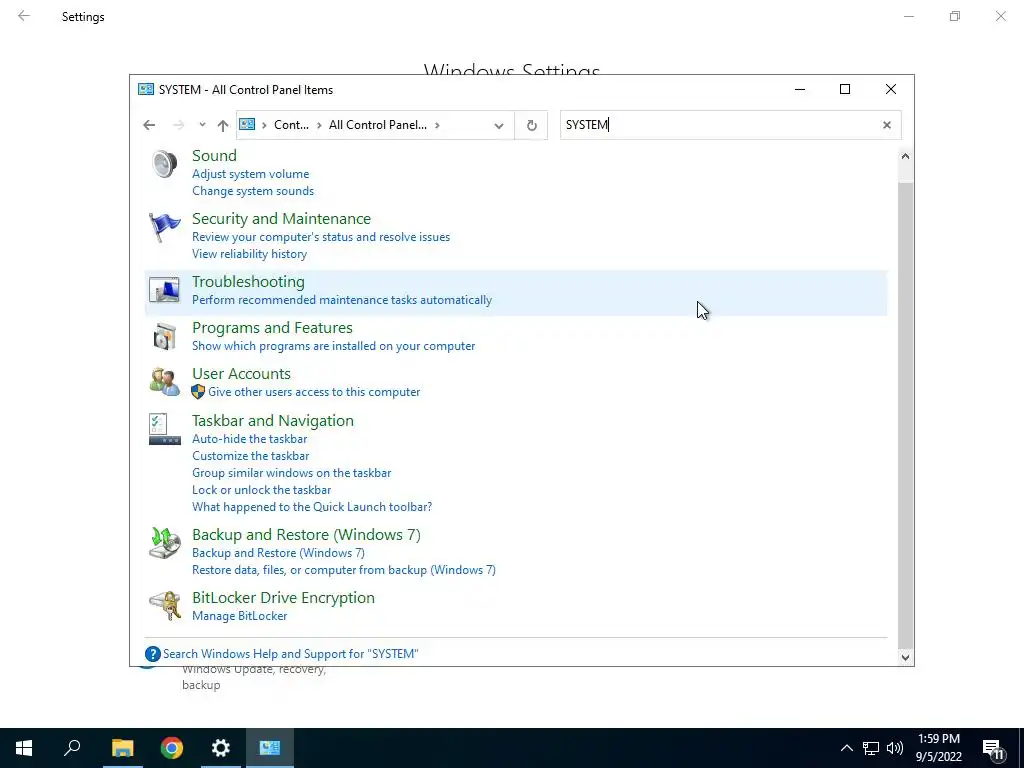Open Programs and Features heading
1024x768 pixels.
(272, 328)
